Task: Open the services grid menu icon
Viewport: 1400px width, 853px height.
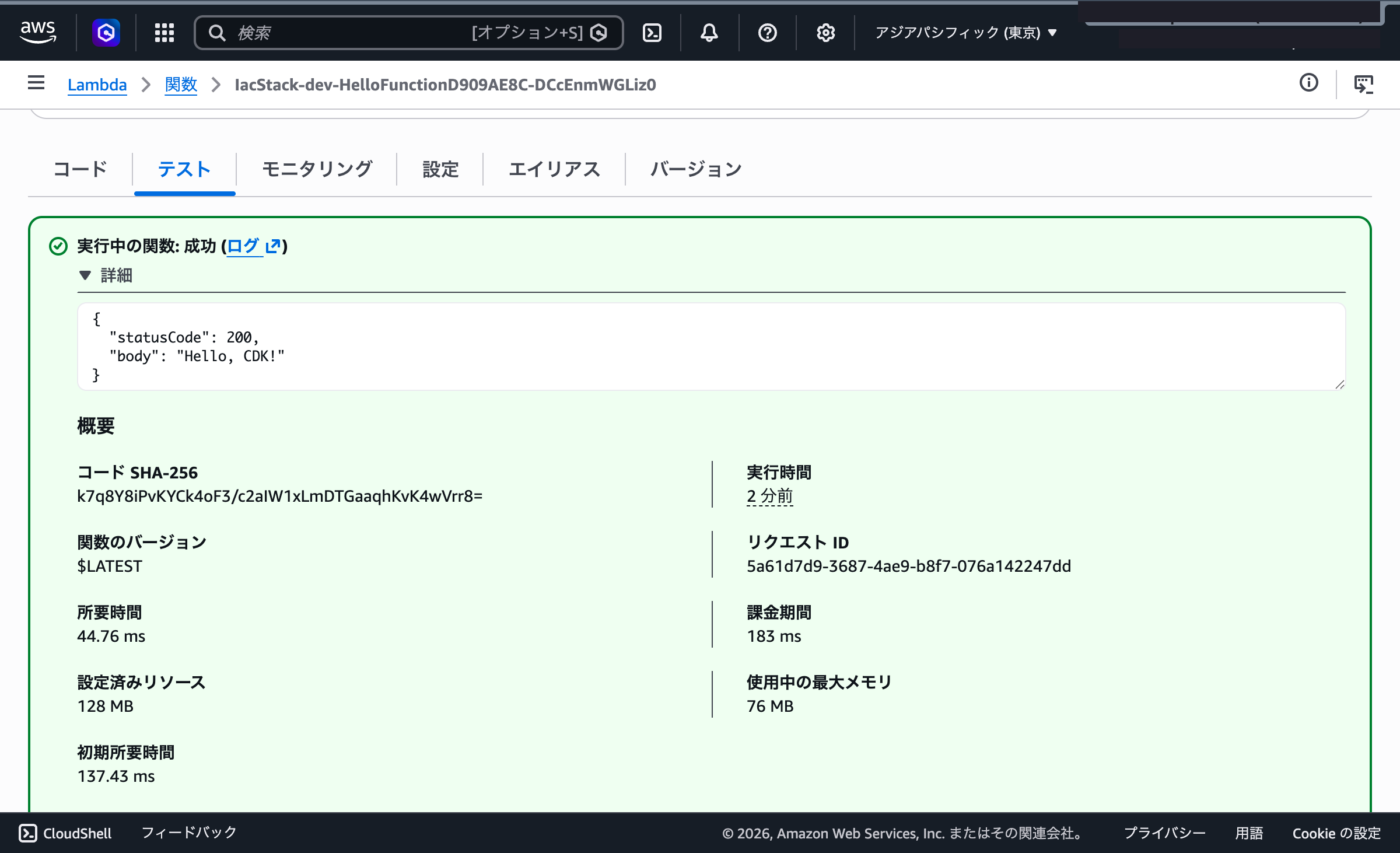Action: (164, 33)
